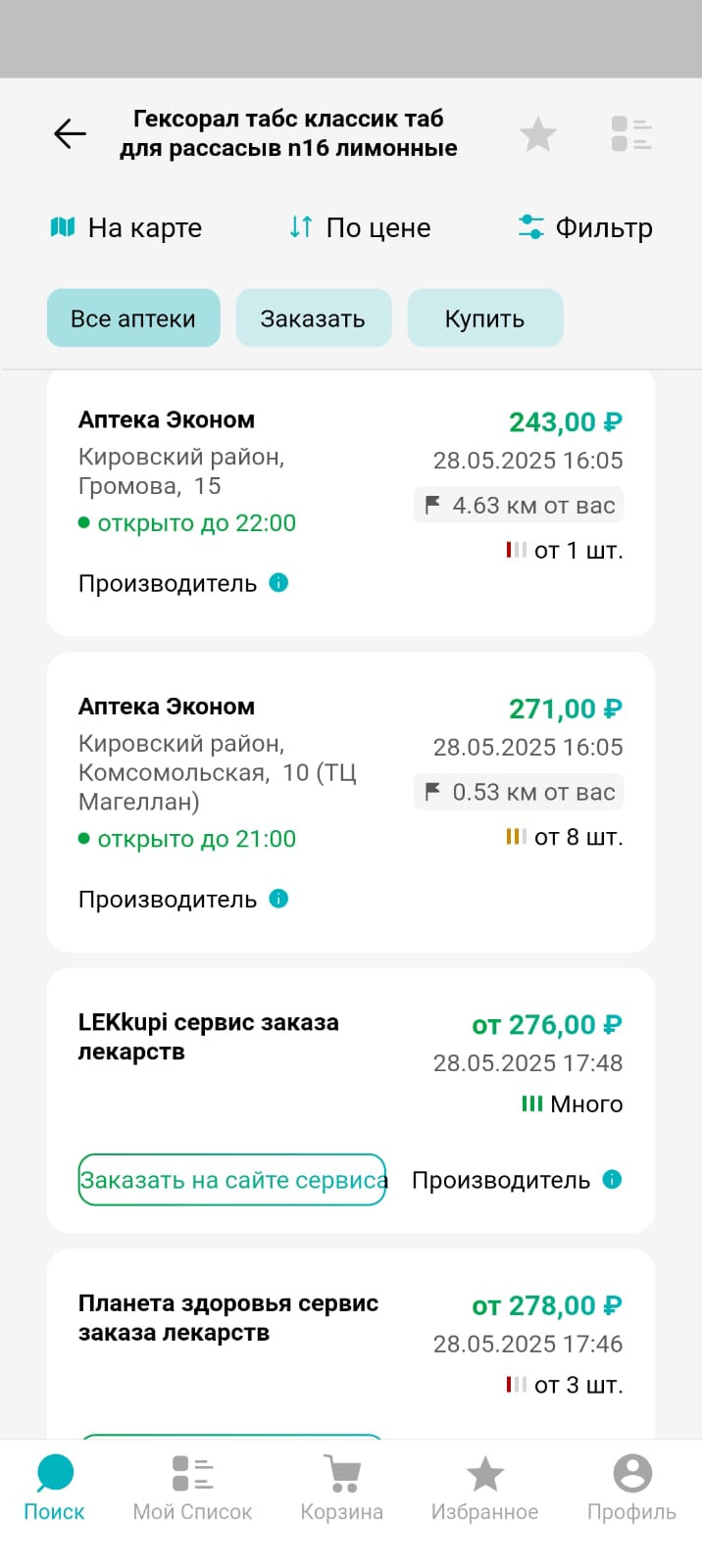Screen dimensions: 702x1568
Task: Show manufacturer info for Громова pharmacy
Action: 278,582
